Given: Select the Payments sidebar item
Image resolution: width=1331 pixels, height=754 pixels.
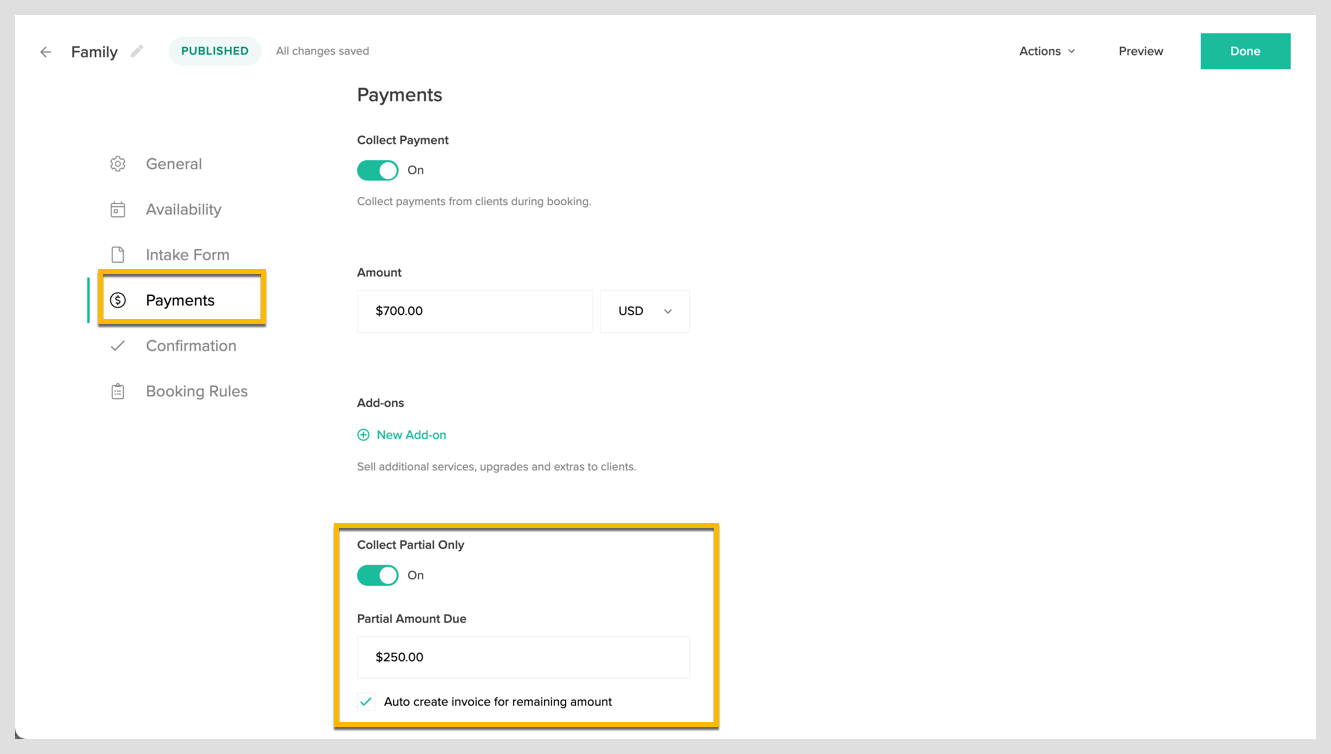Looking at the screenshot, I should 181,300.
